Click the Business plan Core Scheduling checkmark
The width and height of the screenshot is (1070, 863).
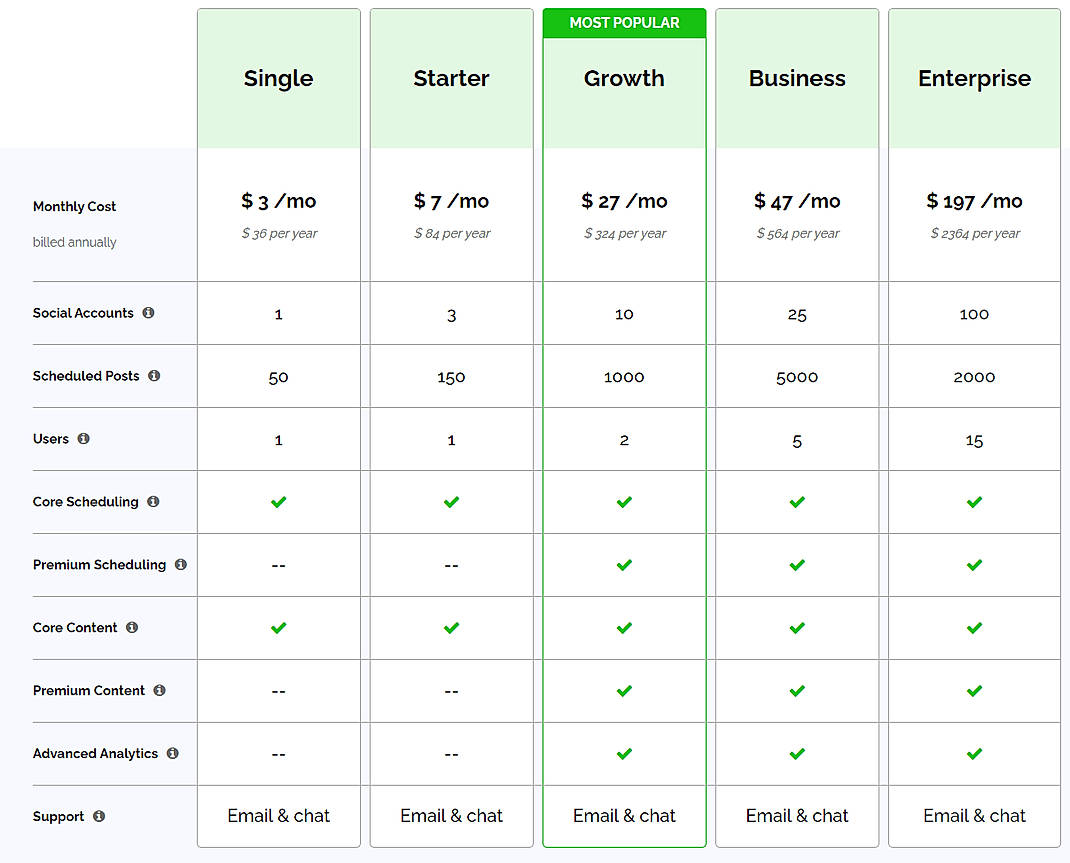796,502
